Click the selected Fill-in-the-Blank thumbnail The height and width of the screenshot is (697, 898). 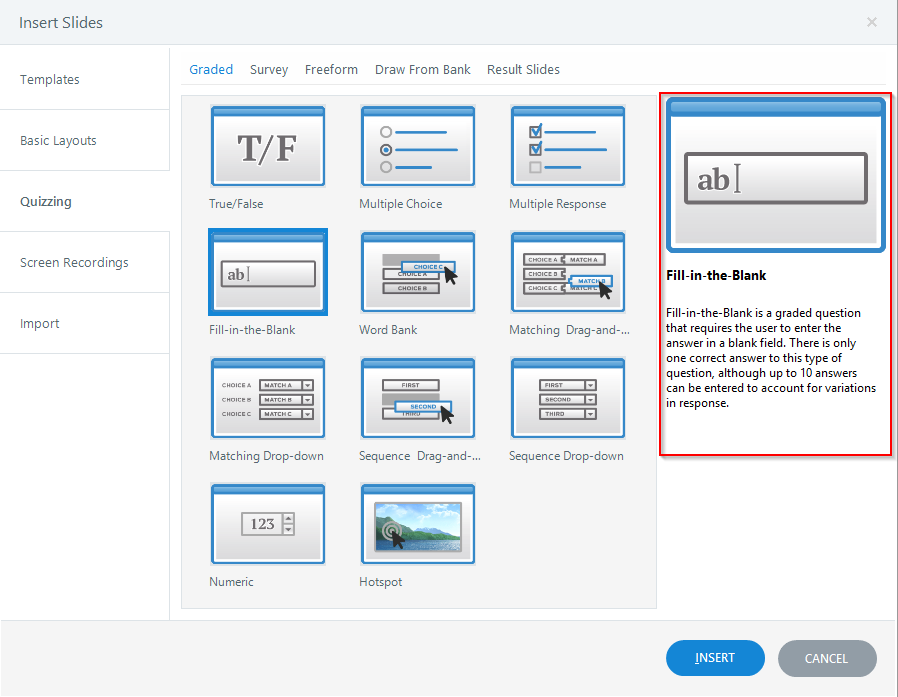tap(268, 272)
